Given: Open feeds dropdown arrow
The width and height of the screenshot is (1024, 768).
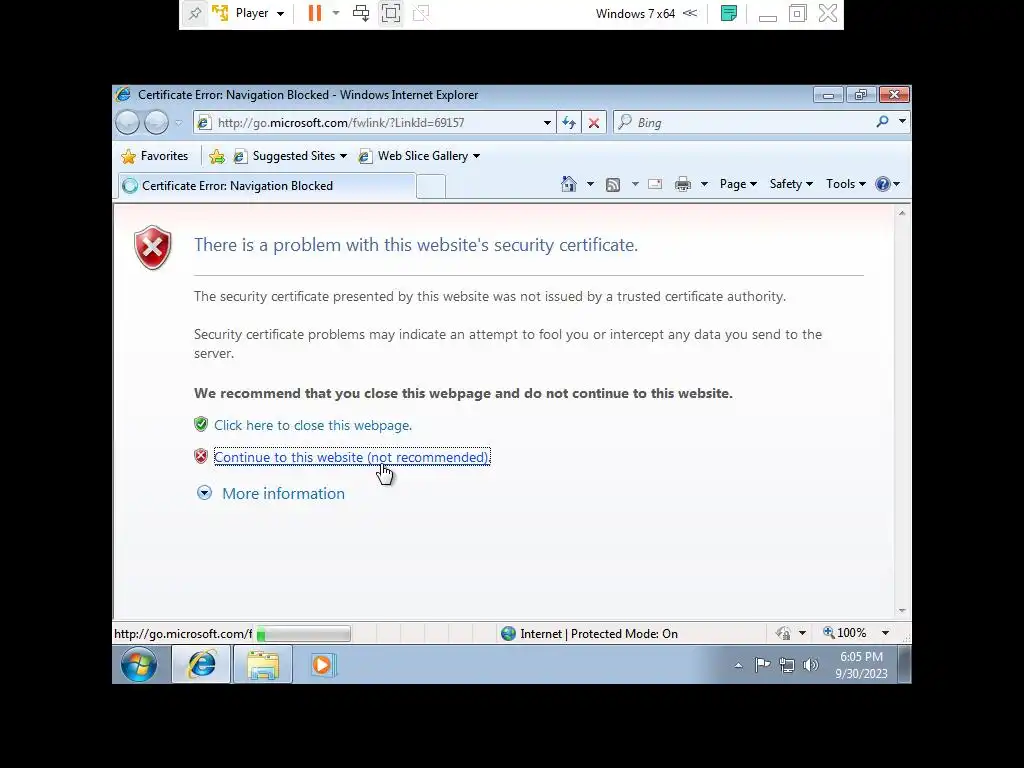Looking at the screenshot, I should tap(635, 184).
